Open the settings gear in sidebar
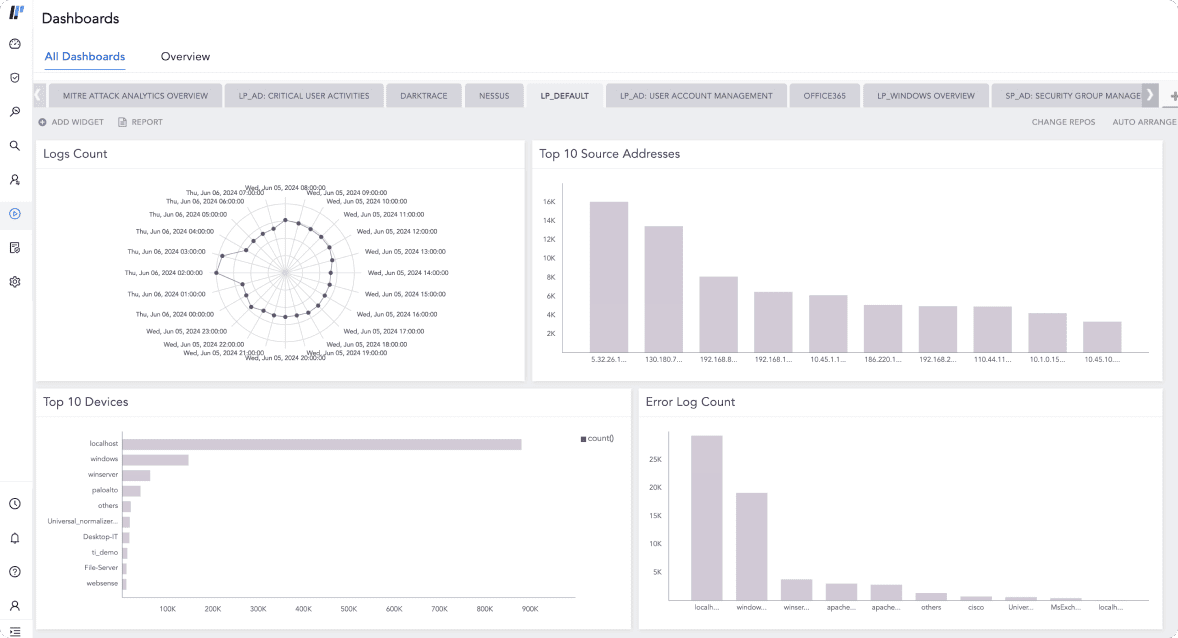 point(15,282)
